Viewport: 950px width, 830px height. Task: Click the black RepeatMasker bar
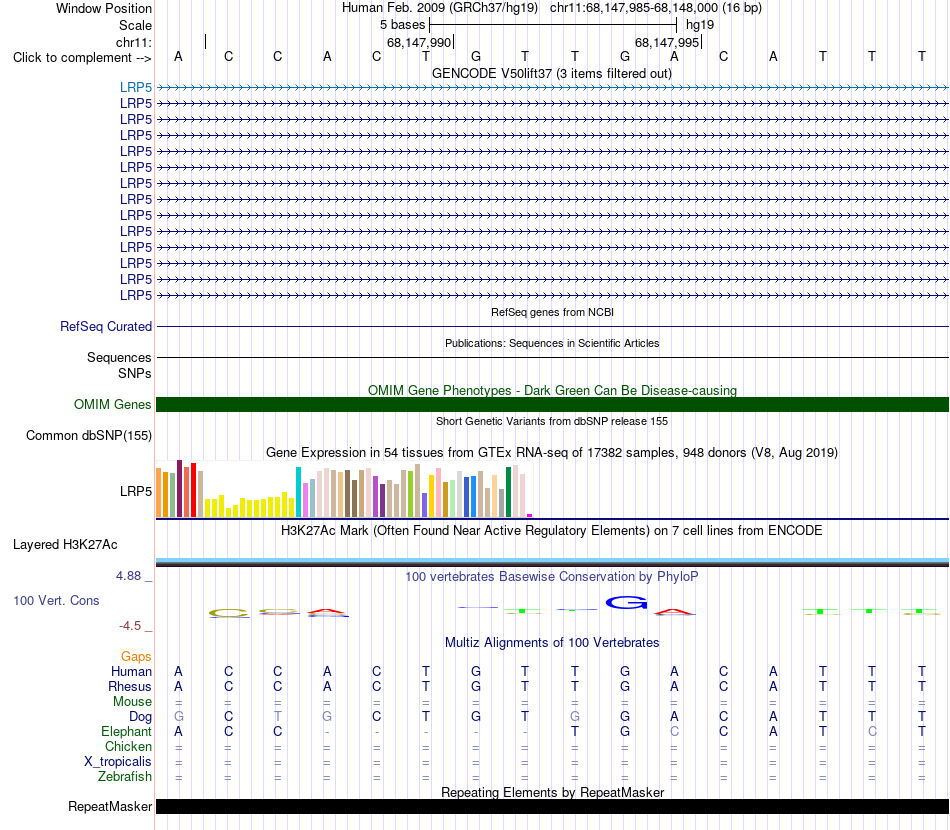point(552,806)
